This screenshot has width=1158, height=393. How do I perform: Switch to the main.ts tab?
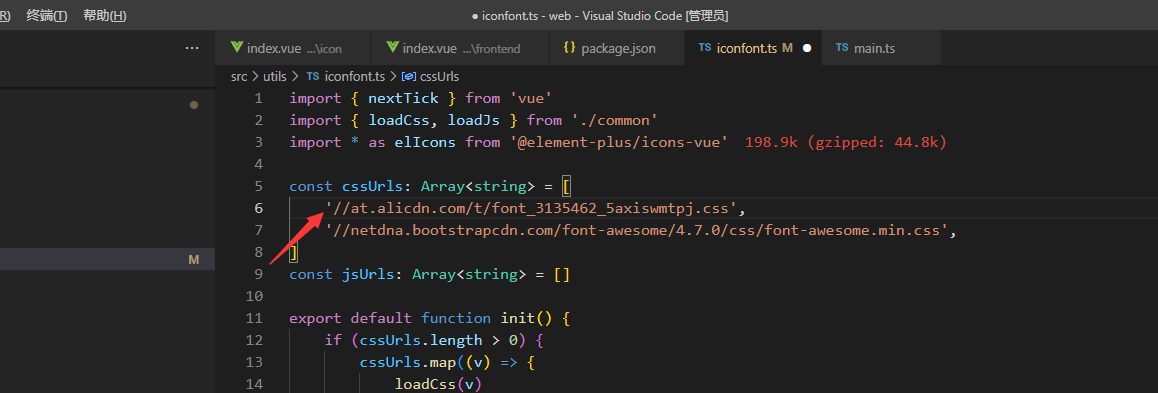[x=880, y=48]
